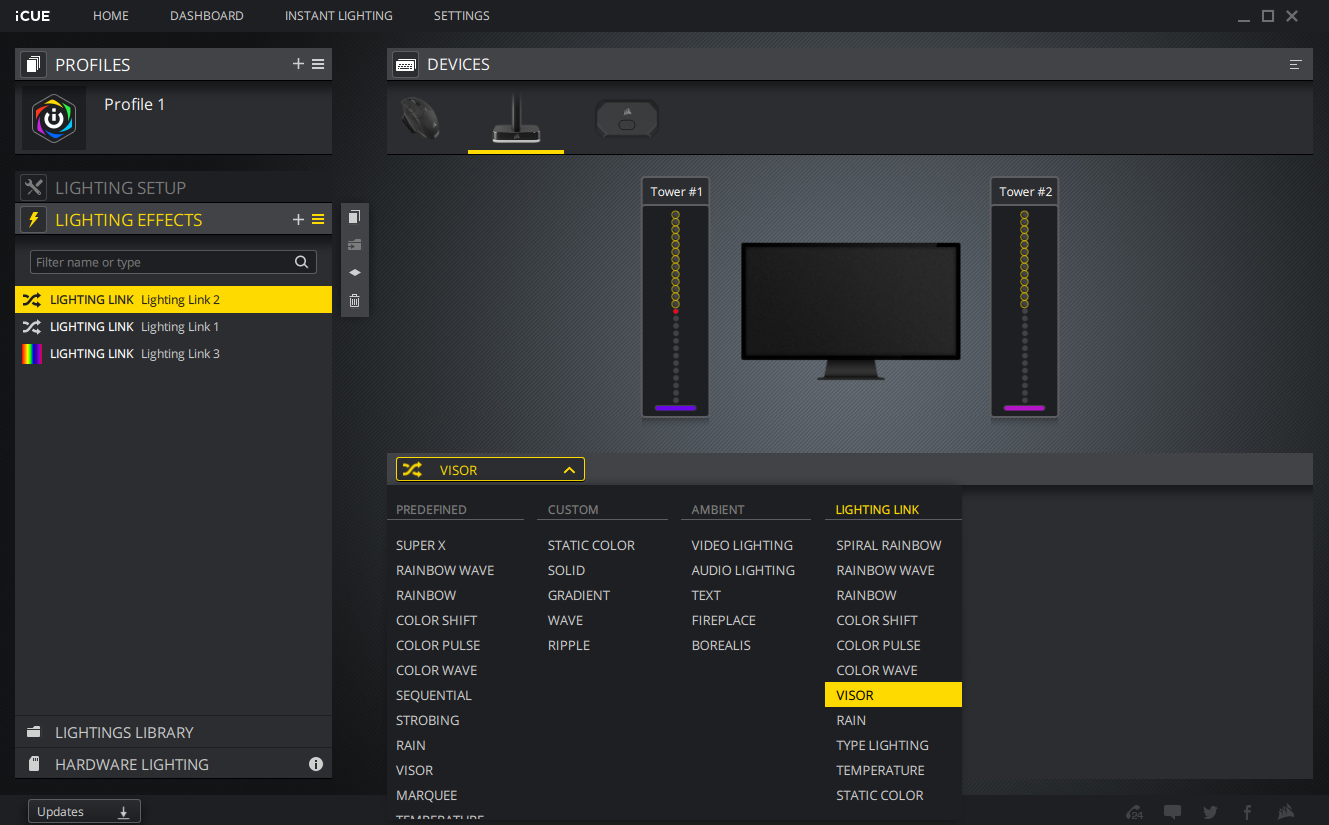Choose VIDEO LIGHTING ambient effect

pos(742,545)
